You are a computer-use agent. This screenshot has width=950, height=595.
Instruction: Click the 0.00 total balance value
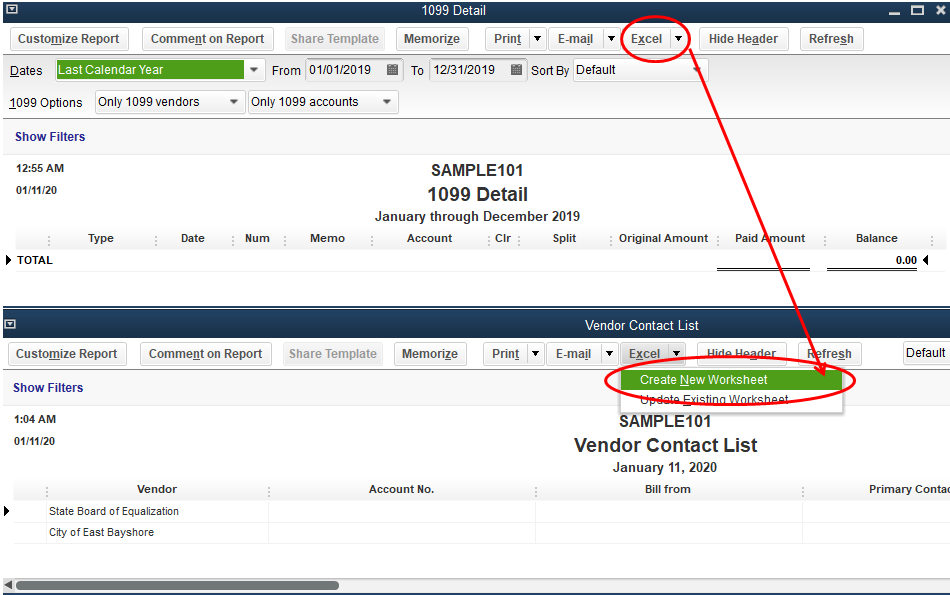906,260
